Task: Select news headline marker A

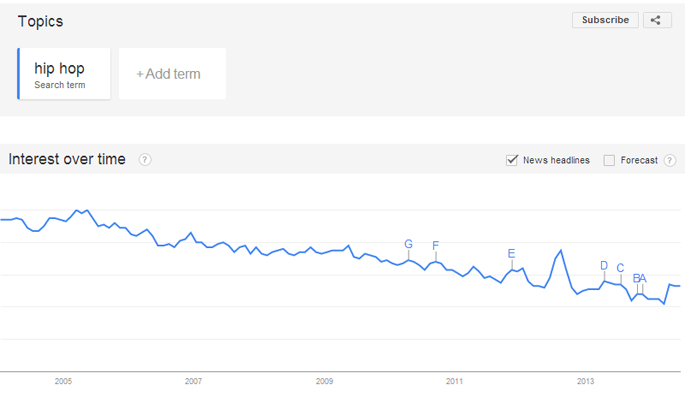Action: point(643,278)
